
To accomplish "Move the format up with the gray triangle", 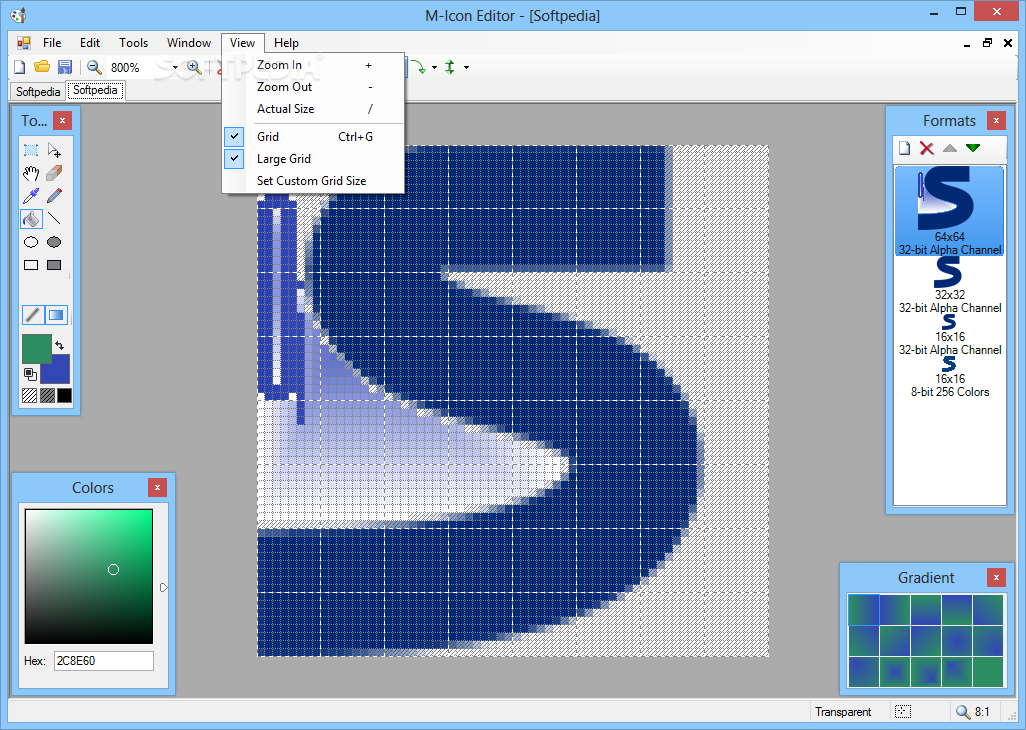I will 949,148.
